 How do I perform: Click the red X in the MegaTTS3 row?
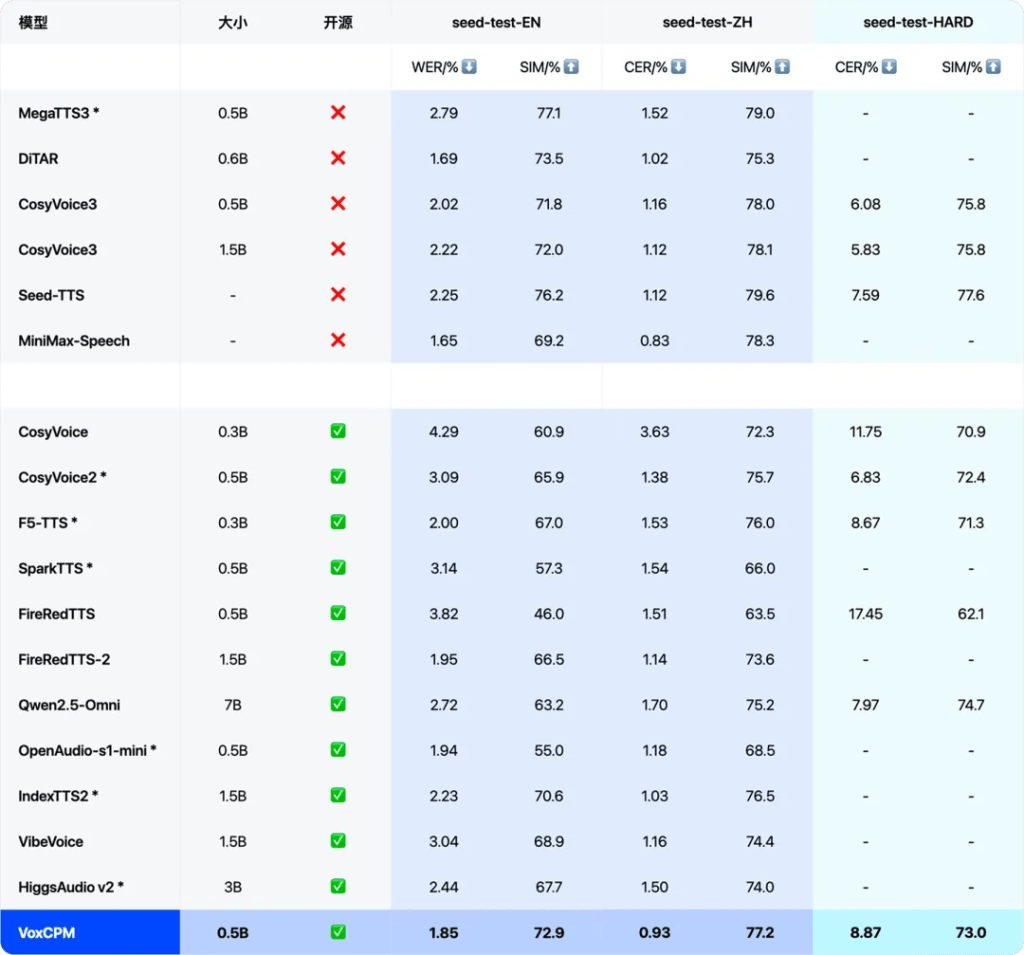tap(338, 113)
